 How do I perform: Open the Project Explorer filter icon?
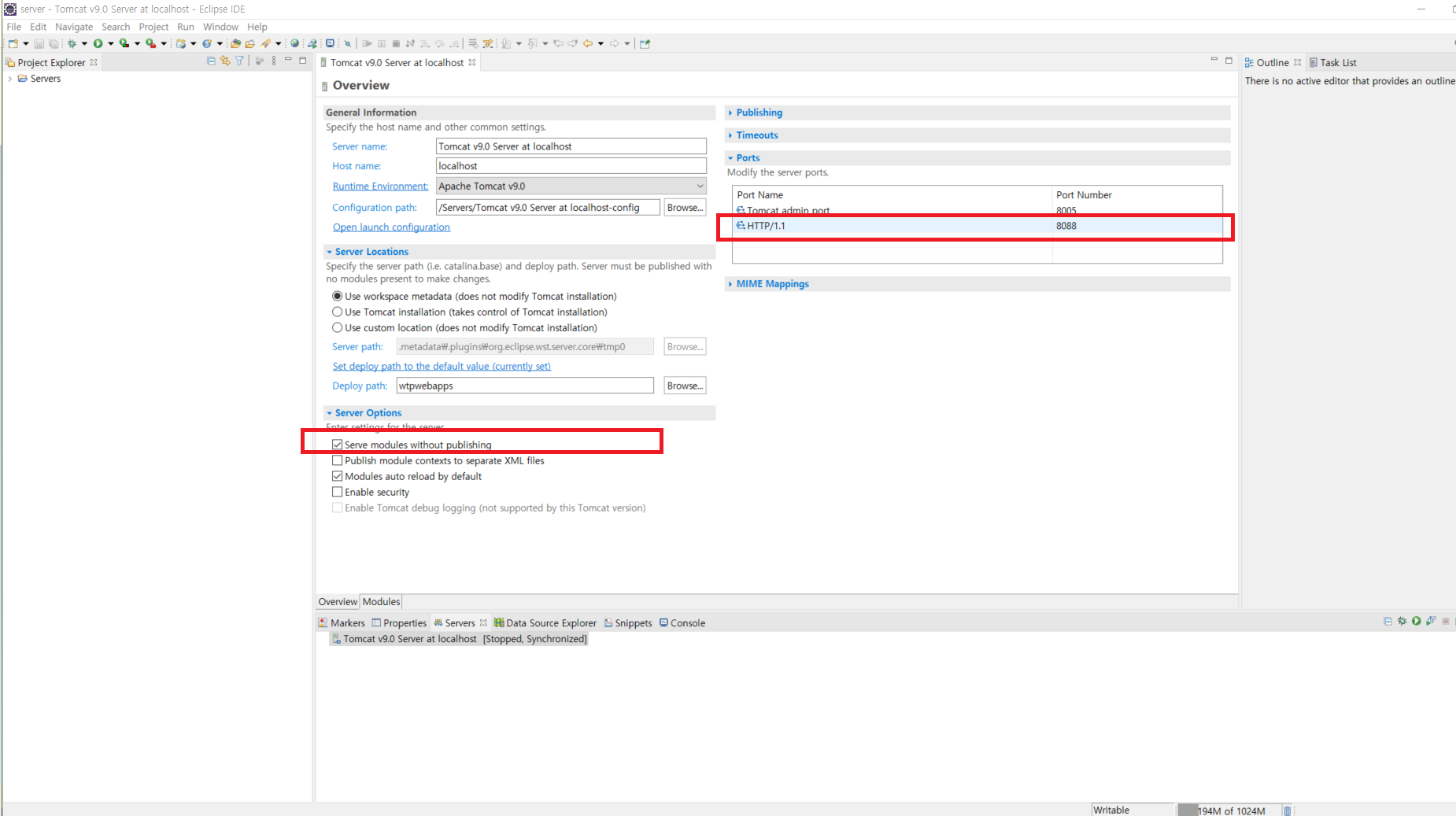click(240, 61)
